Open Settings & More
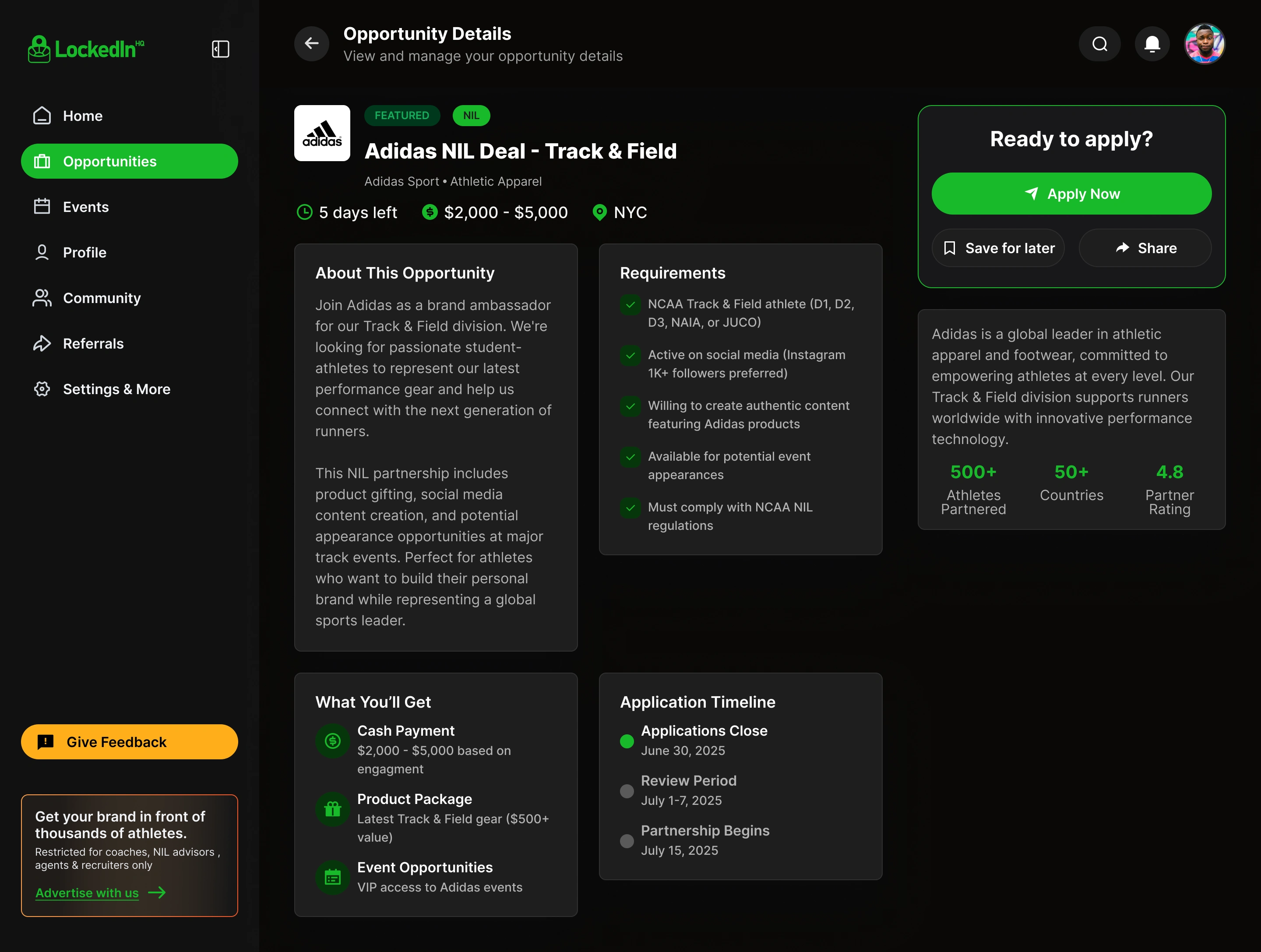Screen dimensions: 1261x952 [x=130, y=389]
